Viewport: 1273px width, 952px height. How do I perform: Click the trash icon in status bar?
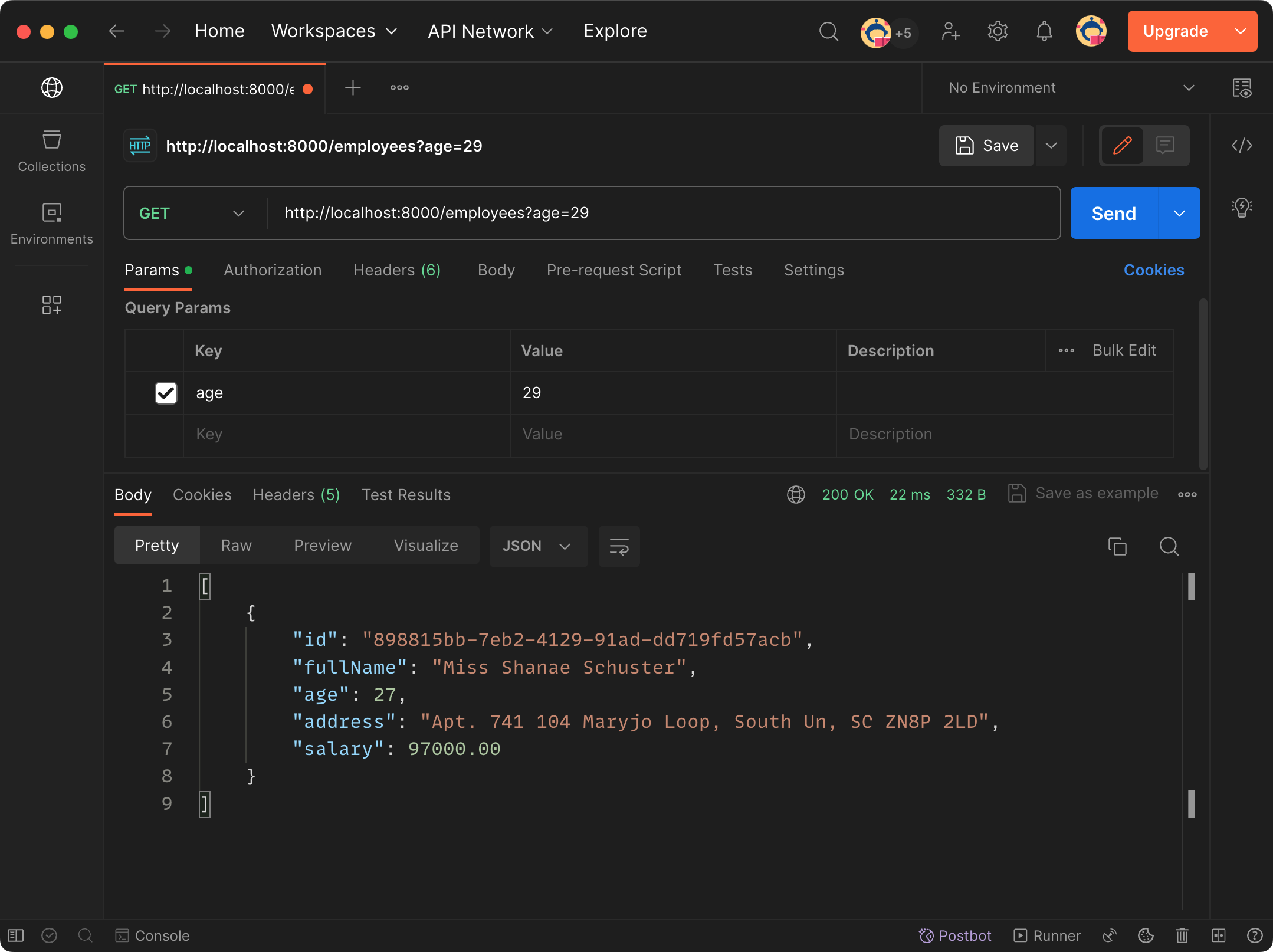pos(1182,935)
